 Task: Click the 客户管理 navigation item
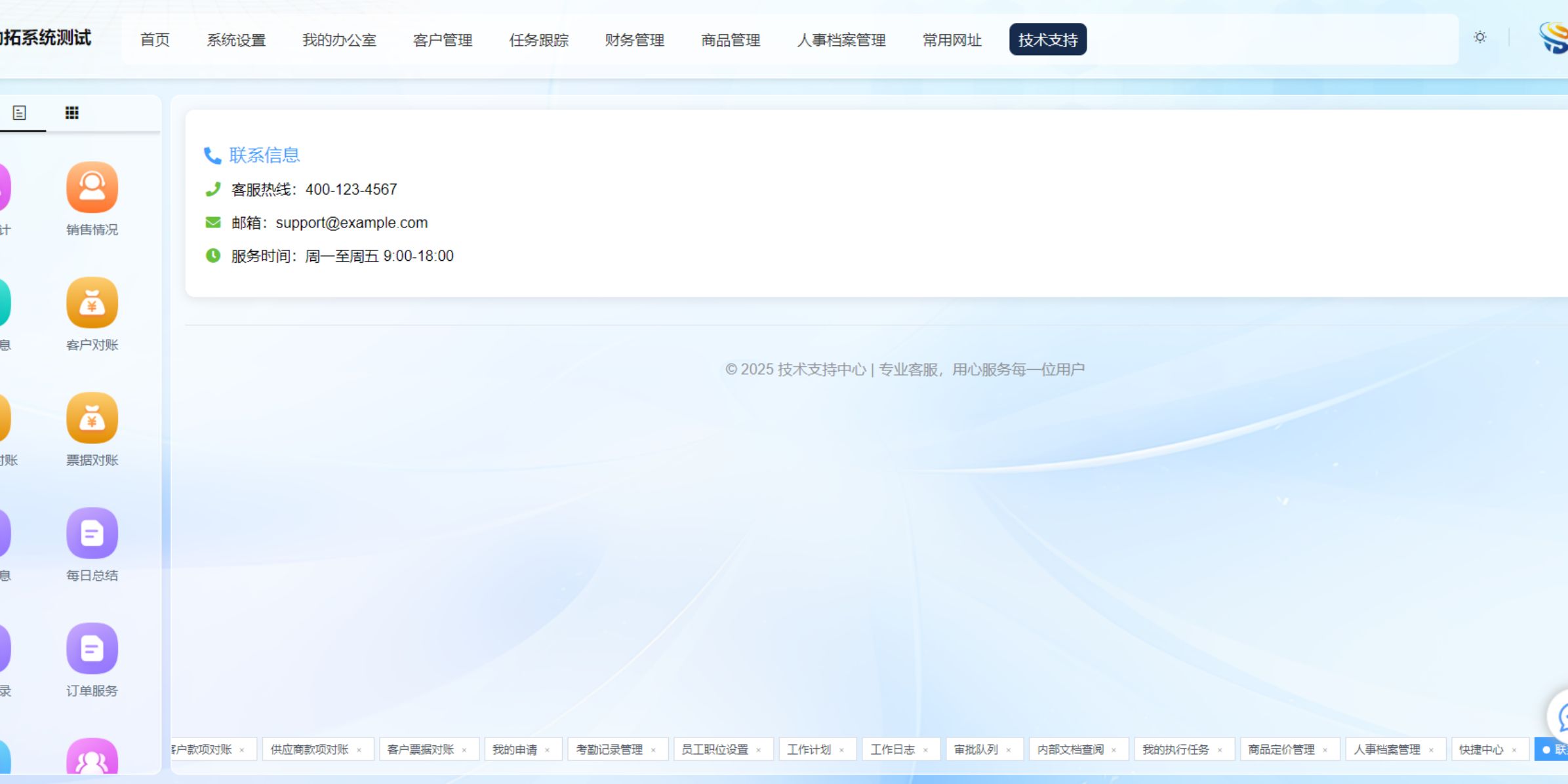tap(443, 40)
